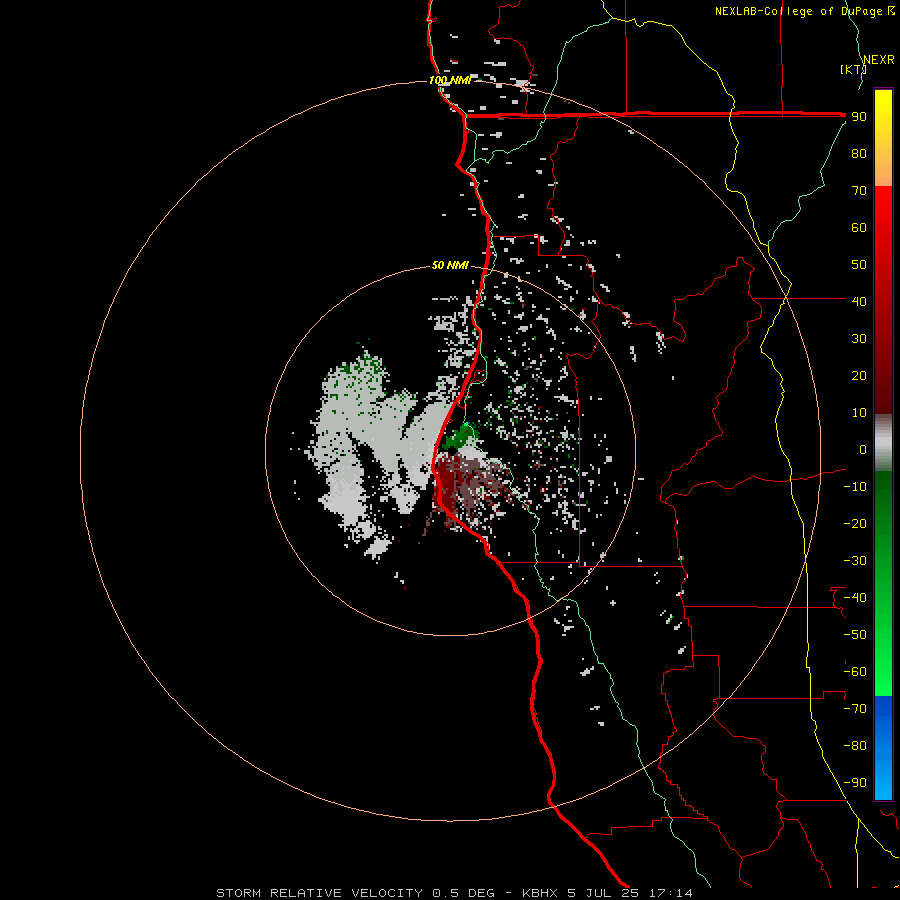This screenshot has height=900, width=900.
Task: Select the -20 value on the velocity scale
Action: click(855, 523)
